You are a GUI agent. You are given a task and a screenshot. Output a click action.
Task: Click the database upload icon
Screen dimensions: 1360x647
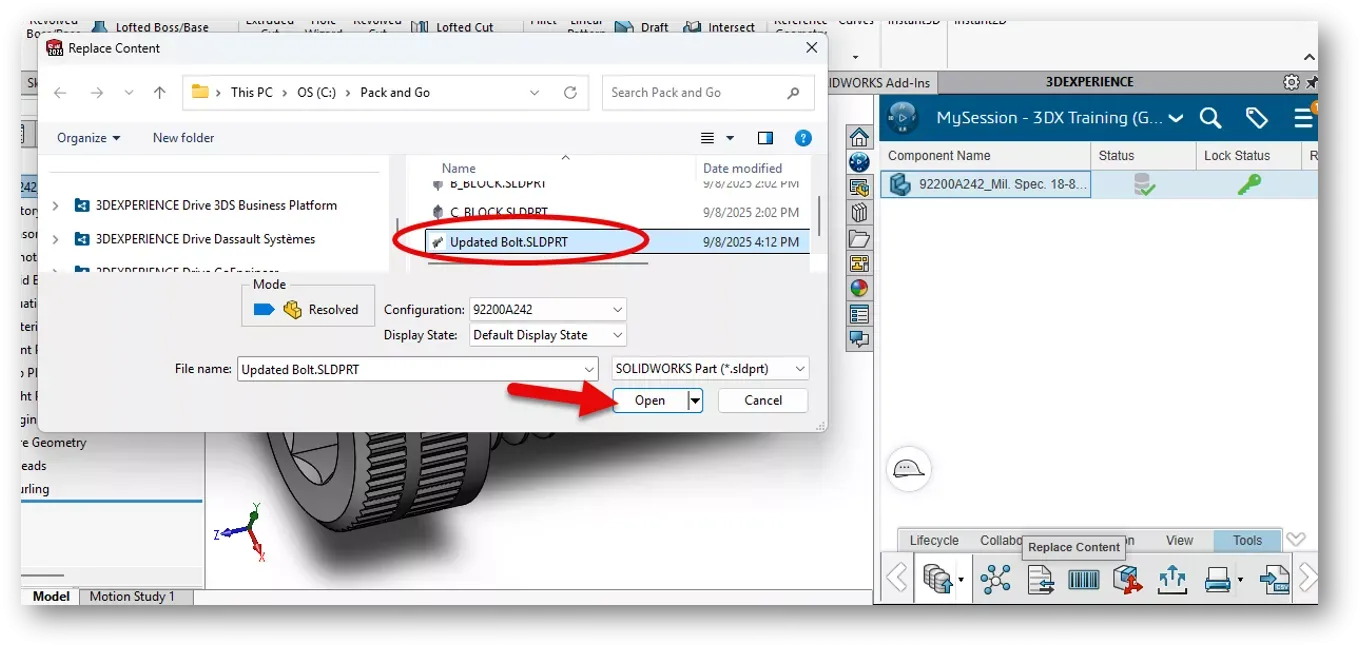pos(937,579)
